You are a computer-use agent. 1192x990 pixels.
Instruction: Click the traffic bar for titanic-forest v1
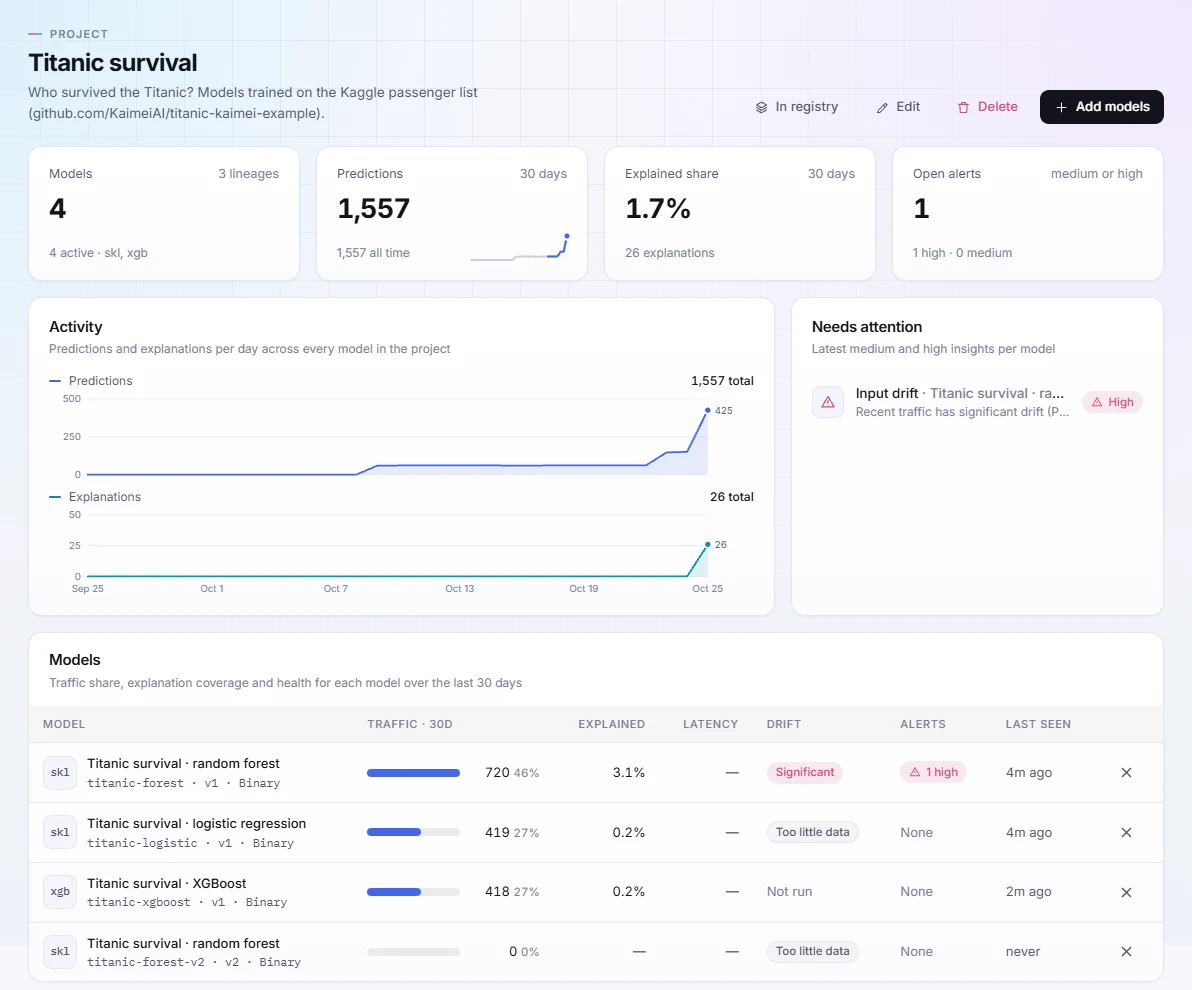[414, 773]
